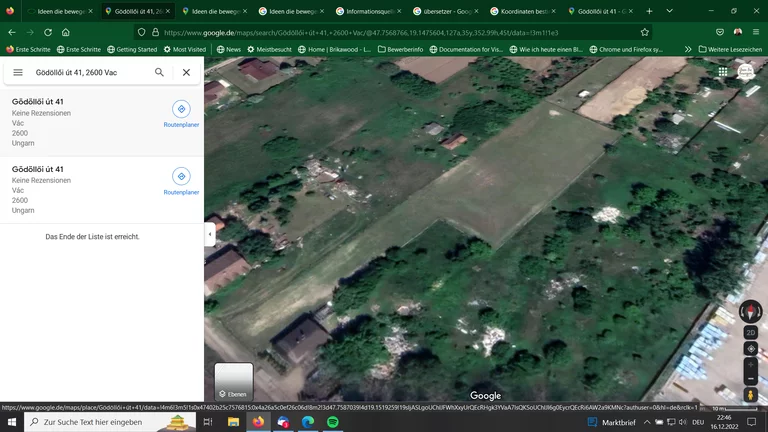Open the Windows notification center
This screenshot has height=432, width=768.
(x=752, y=422)
